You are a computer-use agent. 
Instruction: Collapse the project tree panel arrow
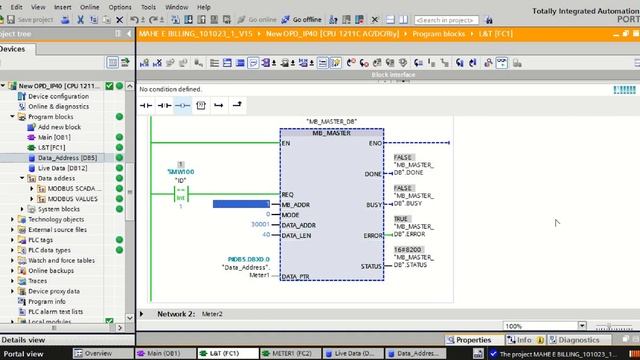click(129, 34)
